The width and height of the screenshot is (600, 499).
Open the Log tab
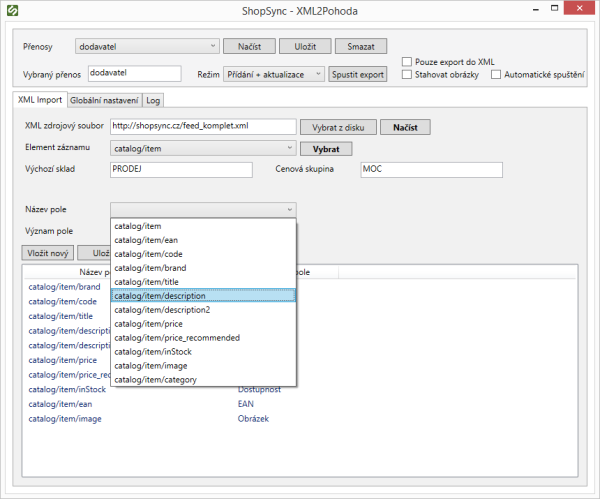pos(152,100)
